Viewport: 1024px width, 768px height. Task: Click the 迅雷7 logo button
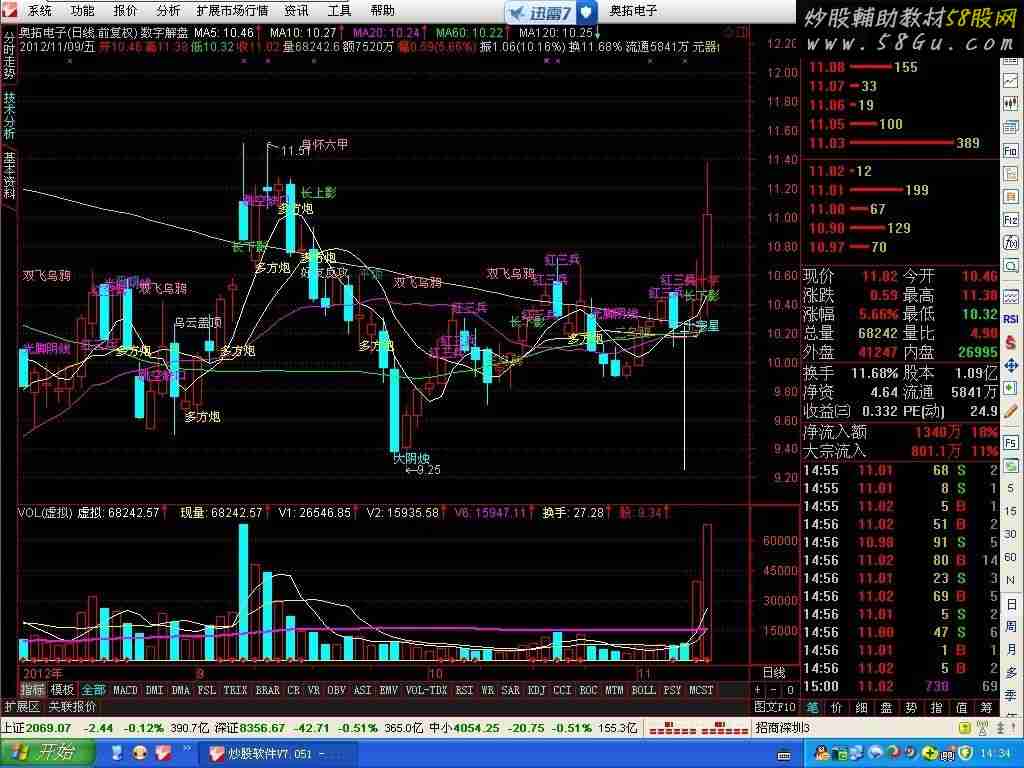[541, 12]
